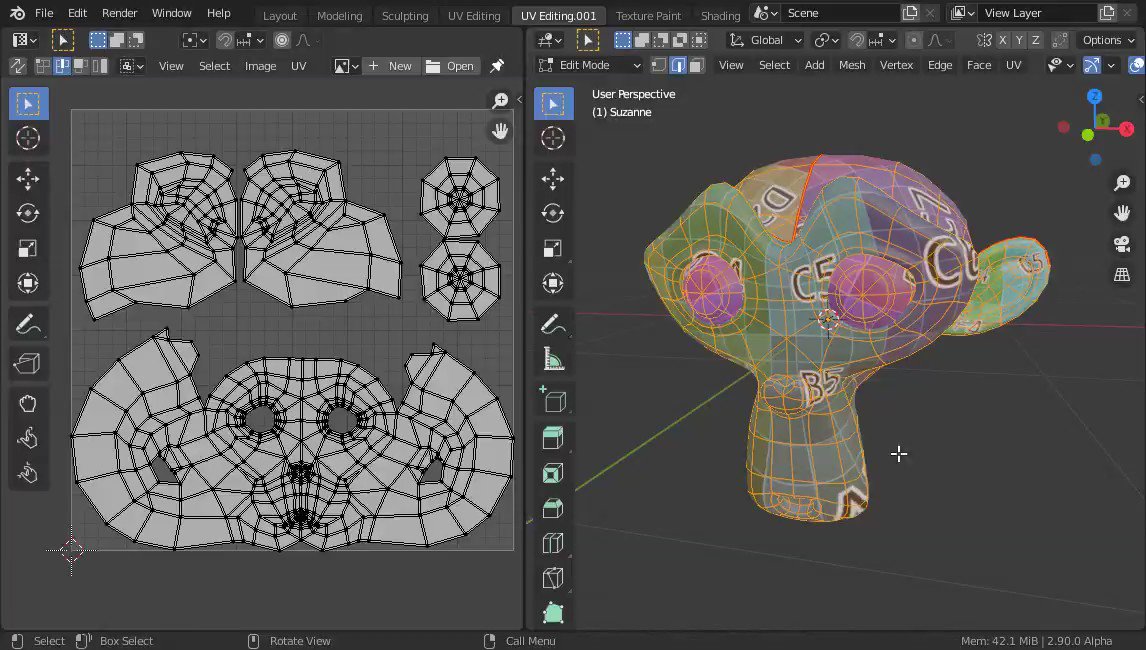Enable UV edge selection mode
This screenshot has width=1146, height=650.
tap(62, 66)
